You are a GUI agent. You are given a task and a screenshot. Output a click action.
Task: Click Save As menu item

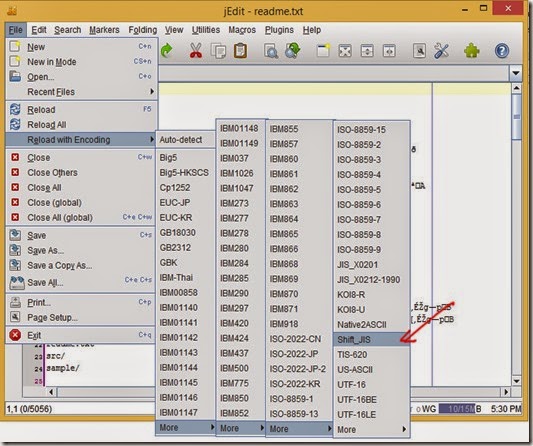click(82, 250)
